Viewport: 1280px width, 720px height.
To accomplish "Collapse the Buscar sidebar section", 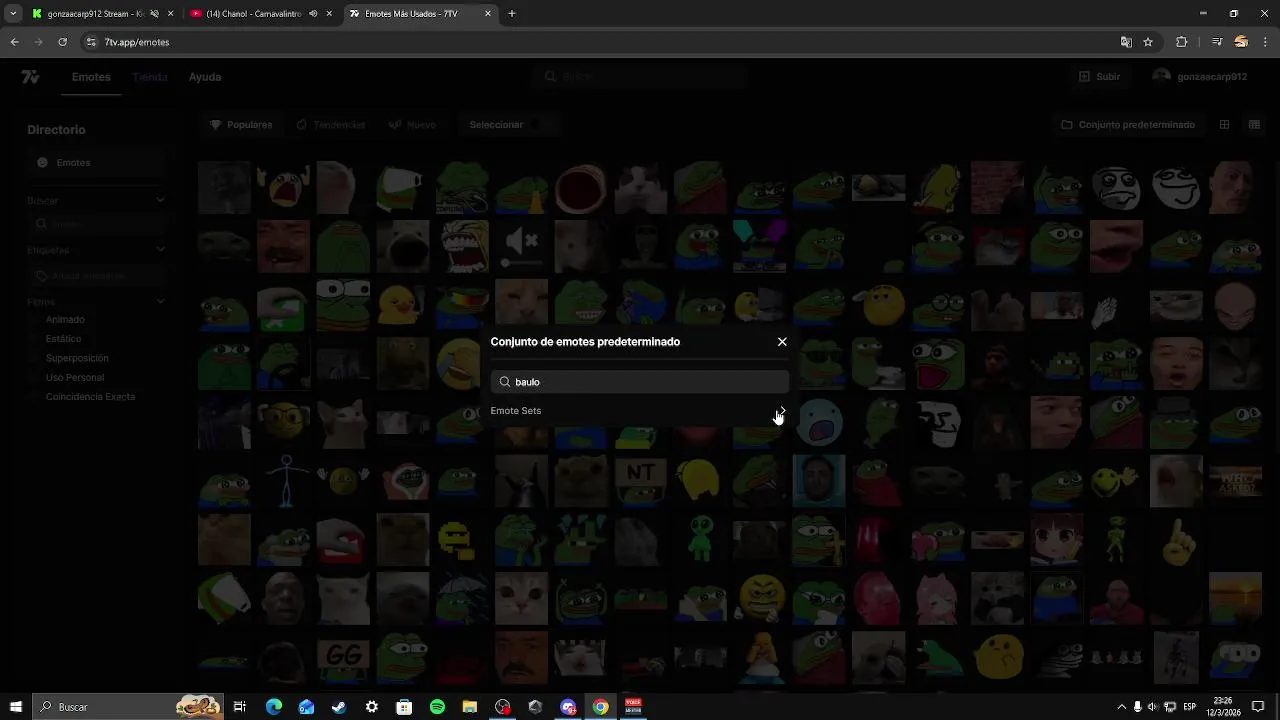I will click(x=161, y=200).
